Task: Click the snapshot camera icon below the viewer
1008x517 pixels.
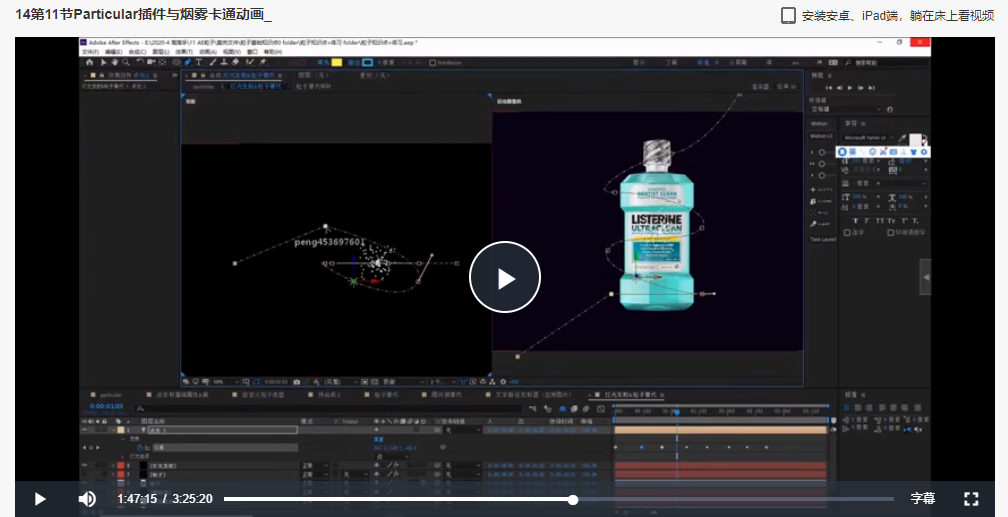Action: pos(296,381)
